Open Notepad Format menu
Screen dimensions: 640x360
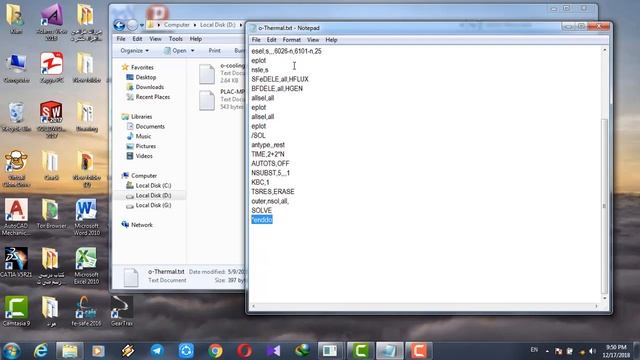291,40
